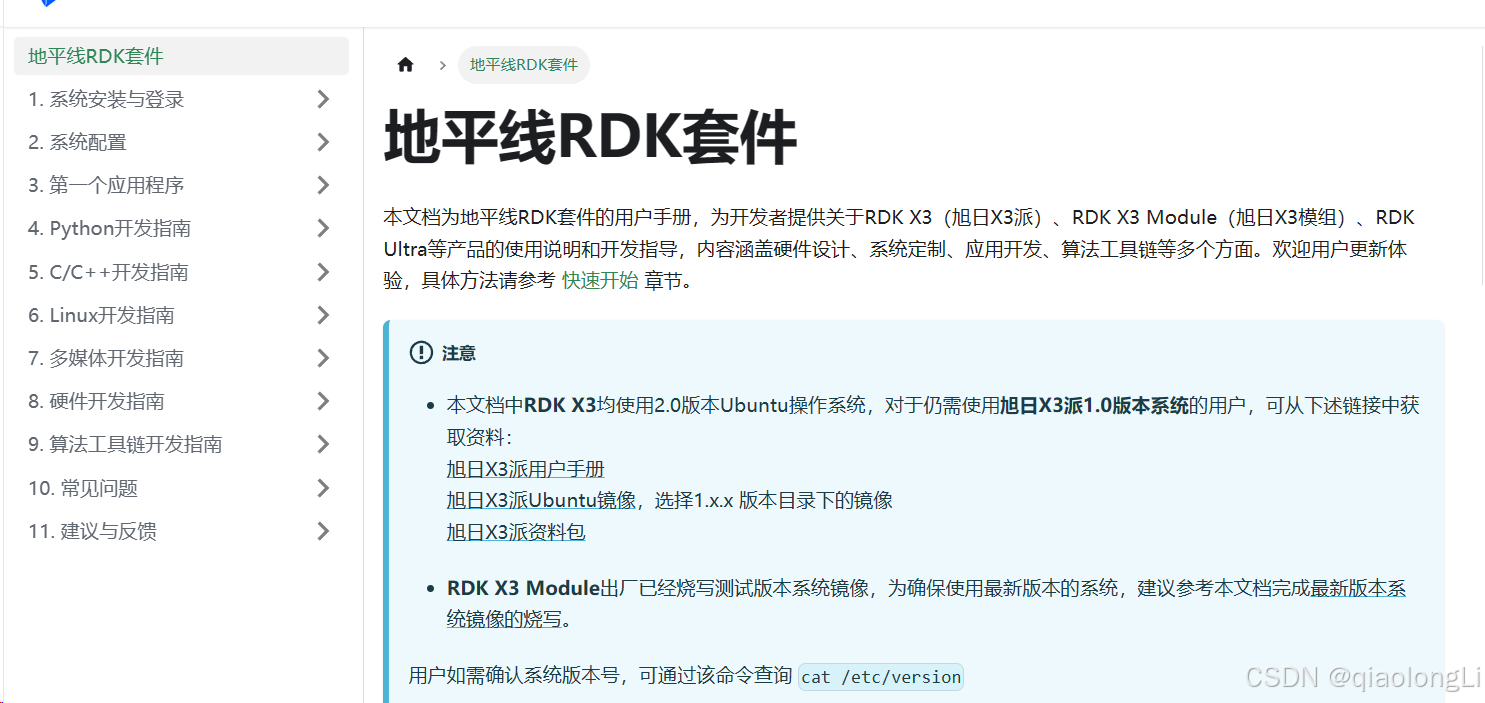
Task: Expand chevron next to 4. Python开发指南
Action: 323,228
